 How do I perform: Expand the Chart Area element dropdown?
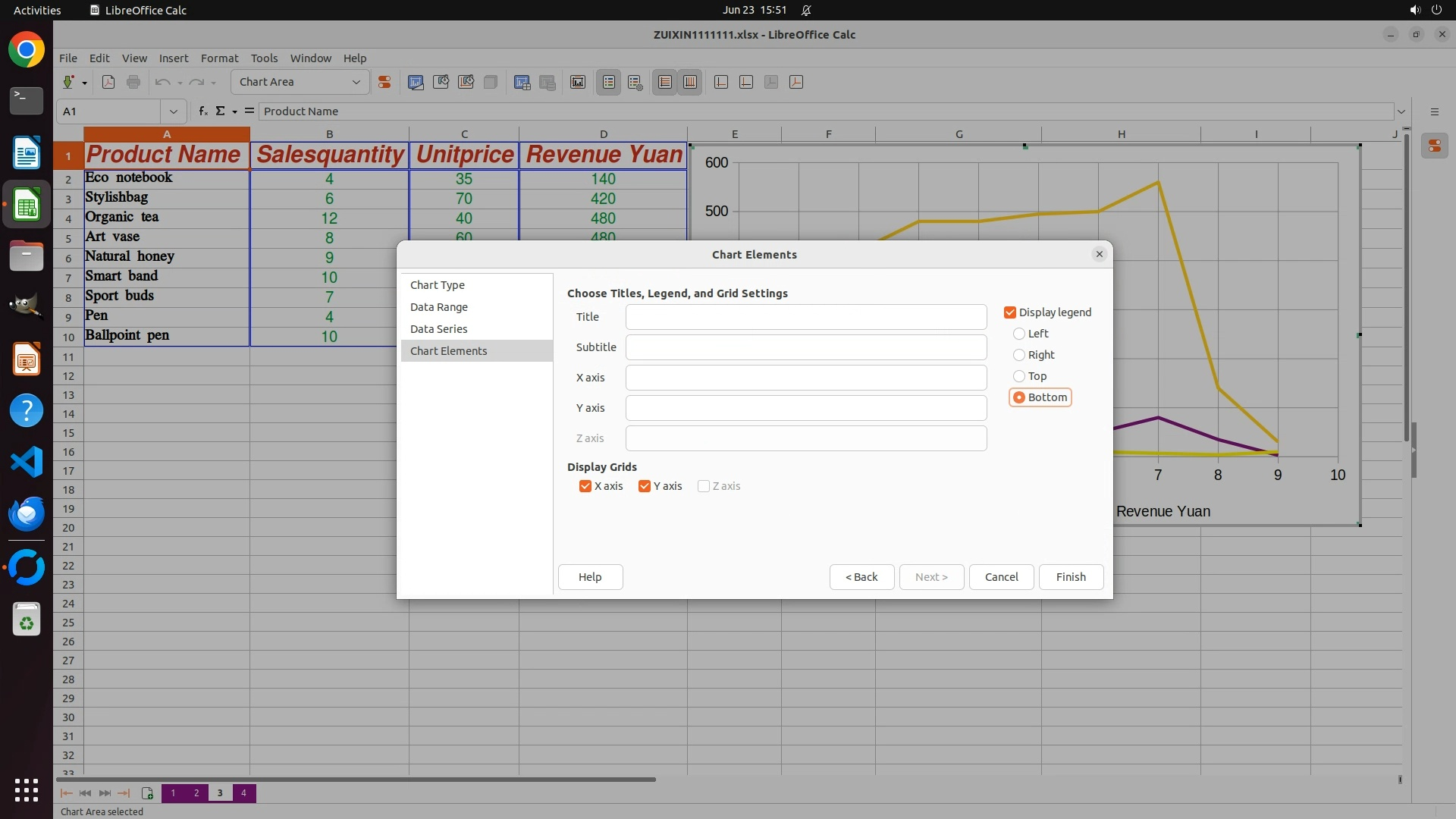tap(356, 82)
